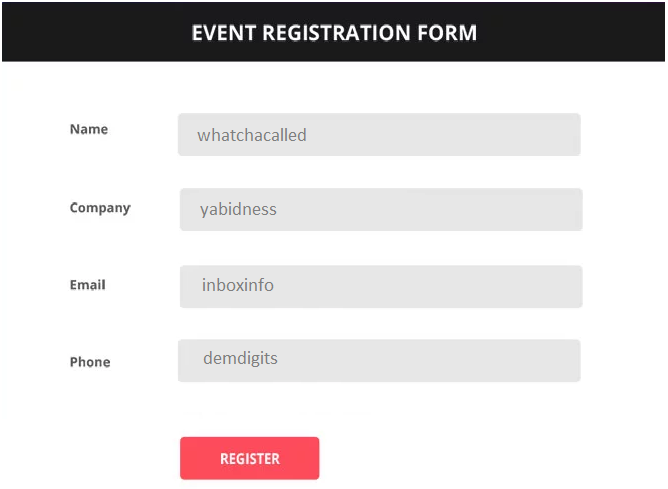Click the 'yabidness' placeholder text
Image resolution: width=668 pixels, height=489 pixels.
pos(239,210)
